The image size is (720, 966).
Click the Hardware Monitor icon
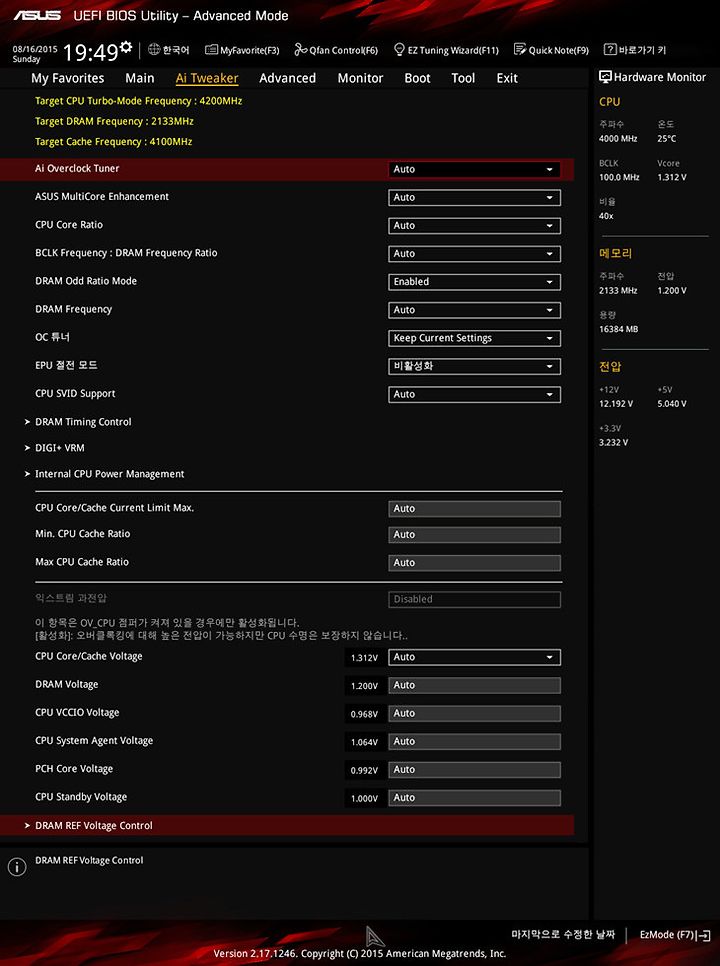[605, 77]
